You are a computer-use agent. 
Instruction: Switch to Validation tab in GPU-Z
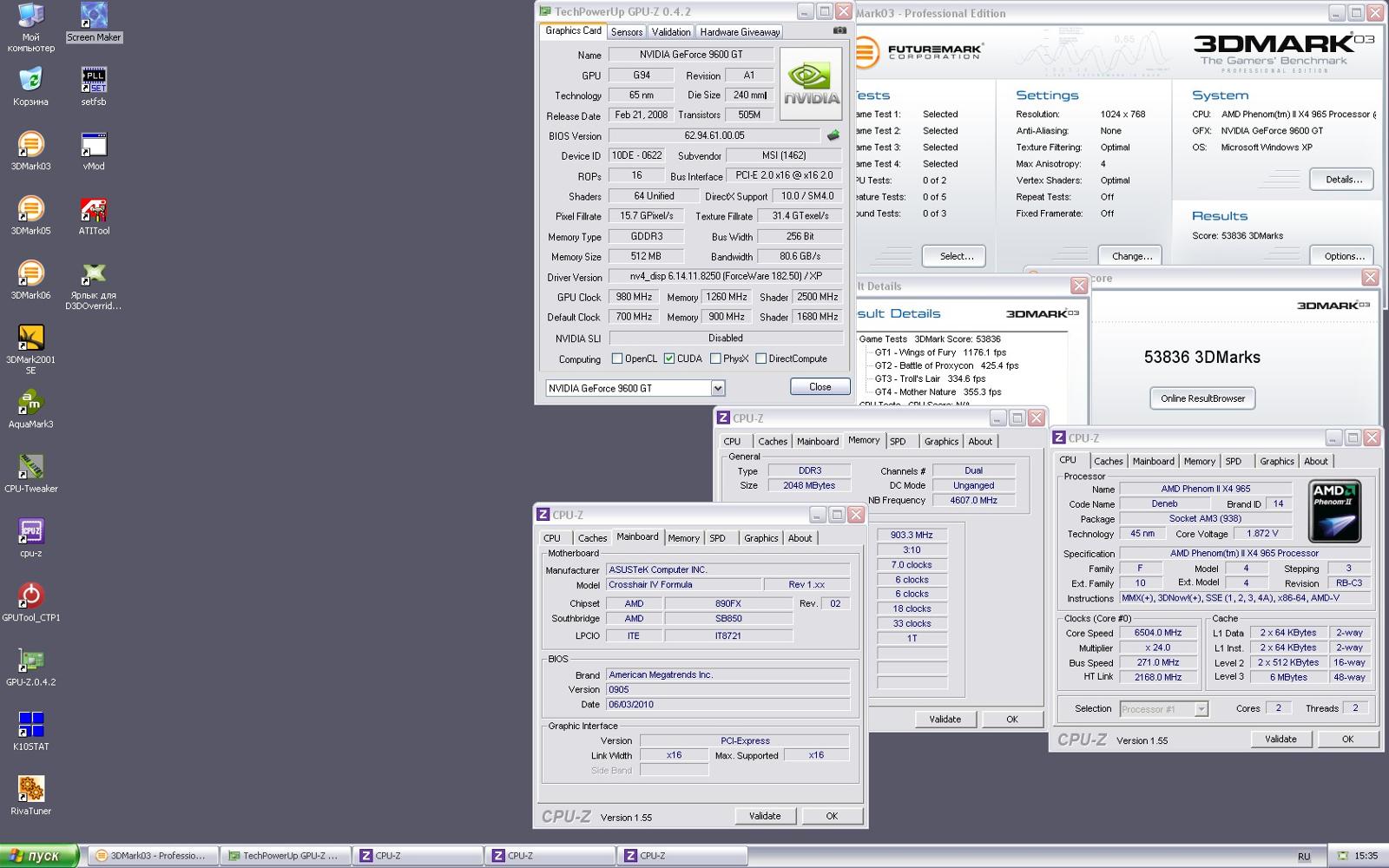click(671, 32)
